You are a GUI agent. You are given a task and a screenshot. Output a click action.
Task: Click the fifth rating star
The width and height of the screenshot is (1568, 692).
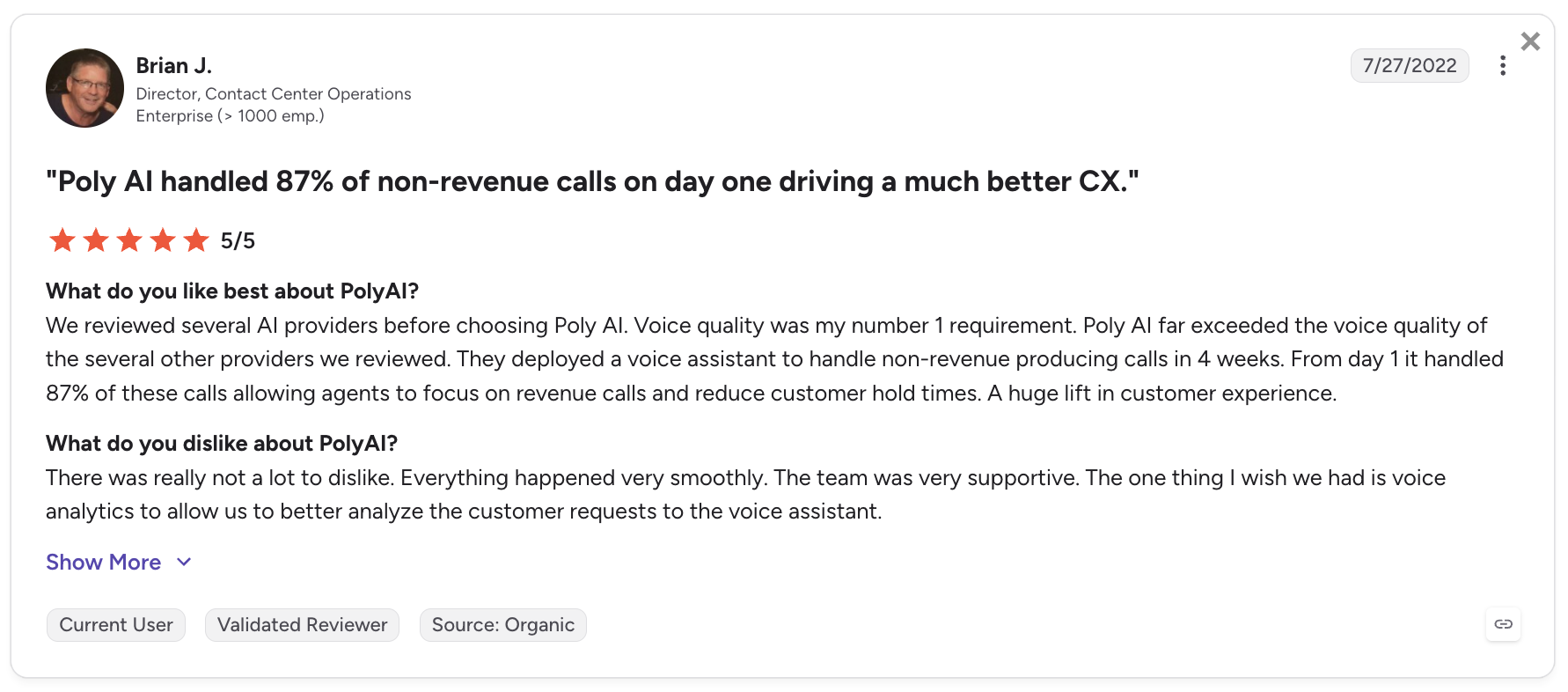pos(196,239)
